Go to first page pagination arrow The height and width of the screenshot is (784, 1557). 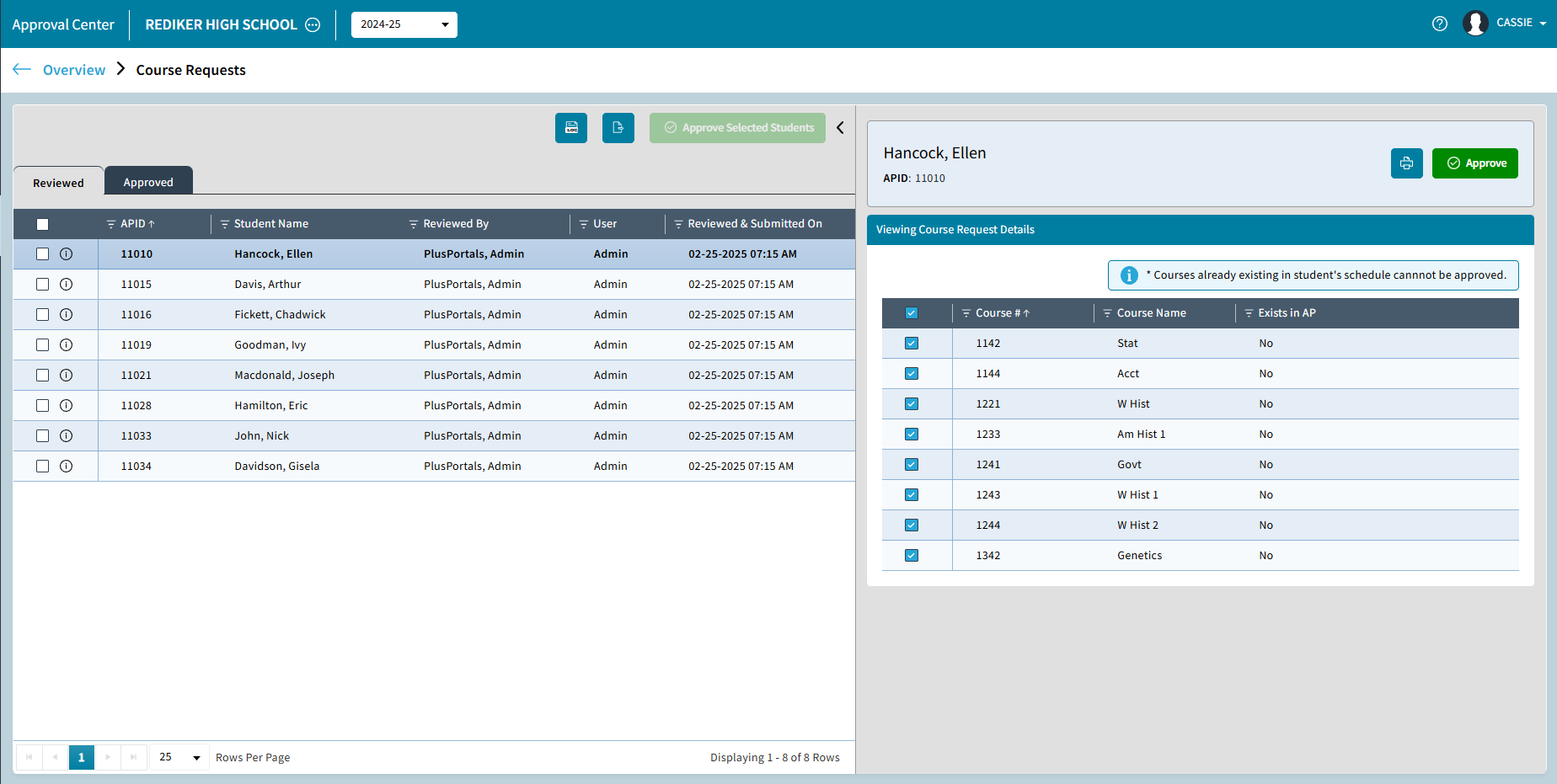pyautogui.click(x=29, y=757)
